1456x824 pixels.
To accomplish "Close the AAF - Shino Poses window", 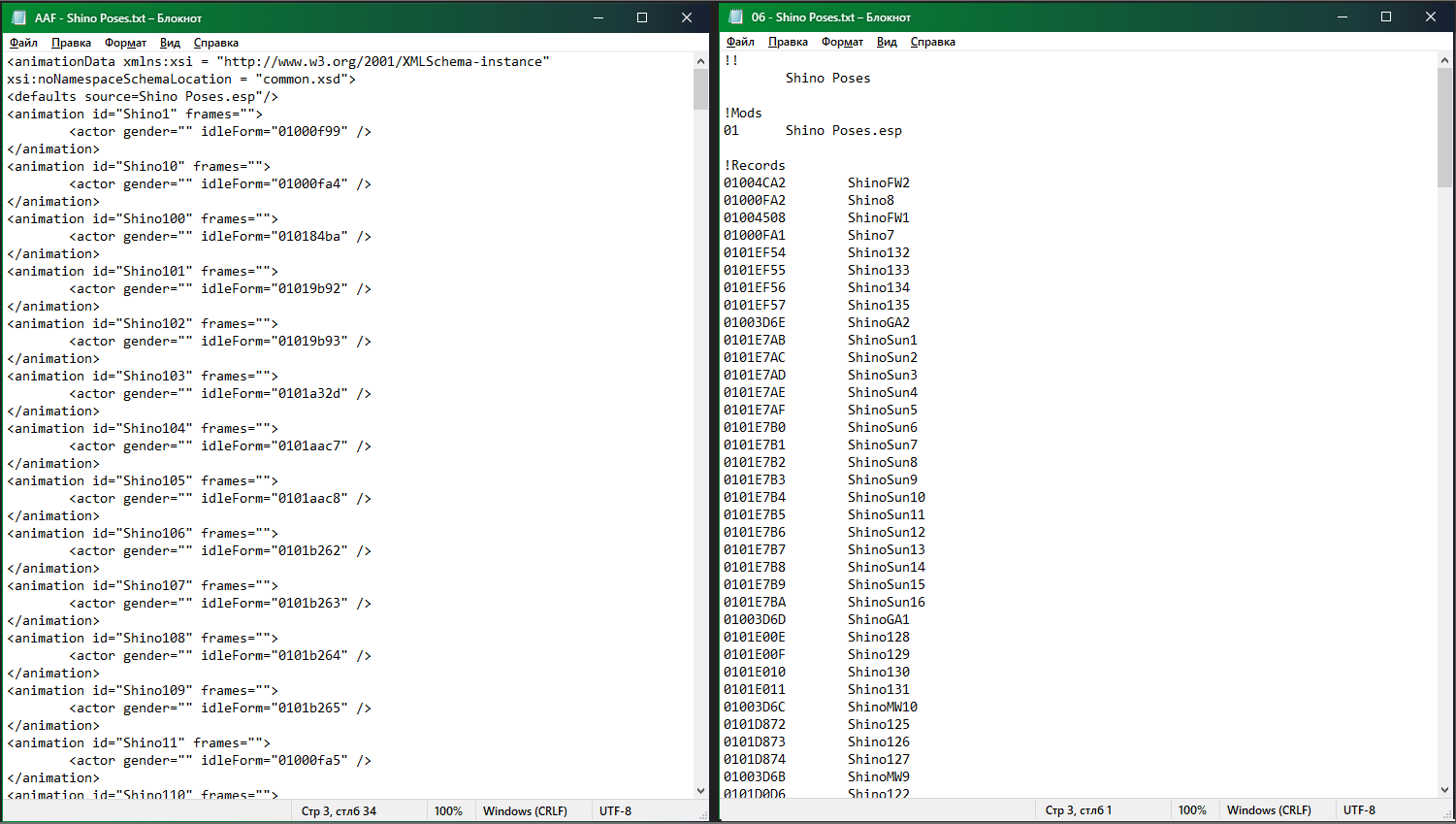I will tap(687, 17).
